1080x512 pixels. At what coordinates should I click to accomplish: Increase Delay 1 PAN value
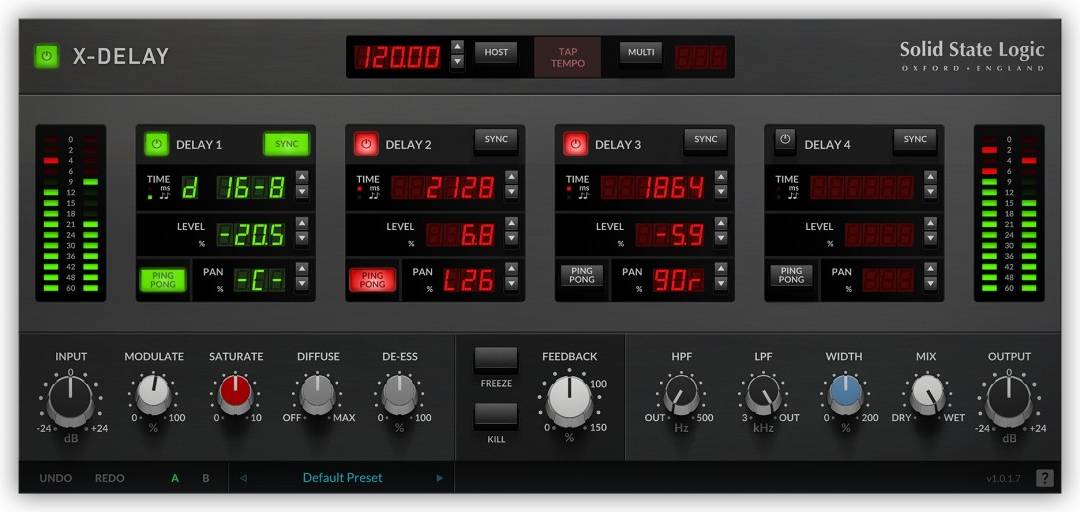(302, 269)
